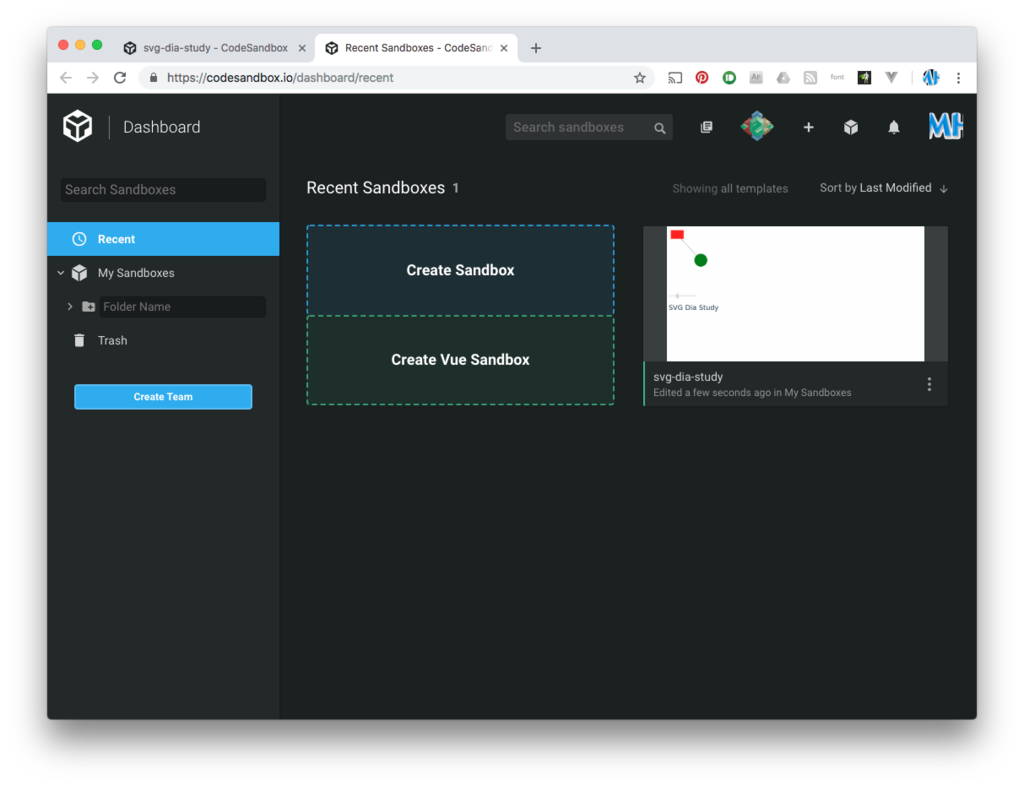This screenshot has width=1024, height=787.
Task: Open the user avatar menu
Action: click(x=945, y=126)
